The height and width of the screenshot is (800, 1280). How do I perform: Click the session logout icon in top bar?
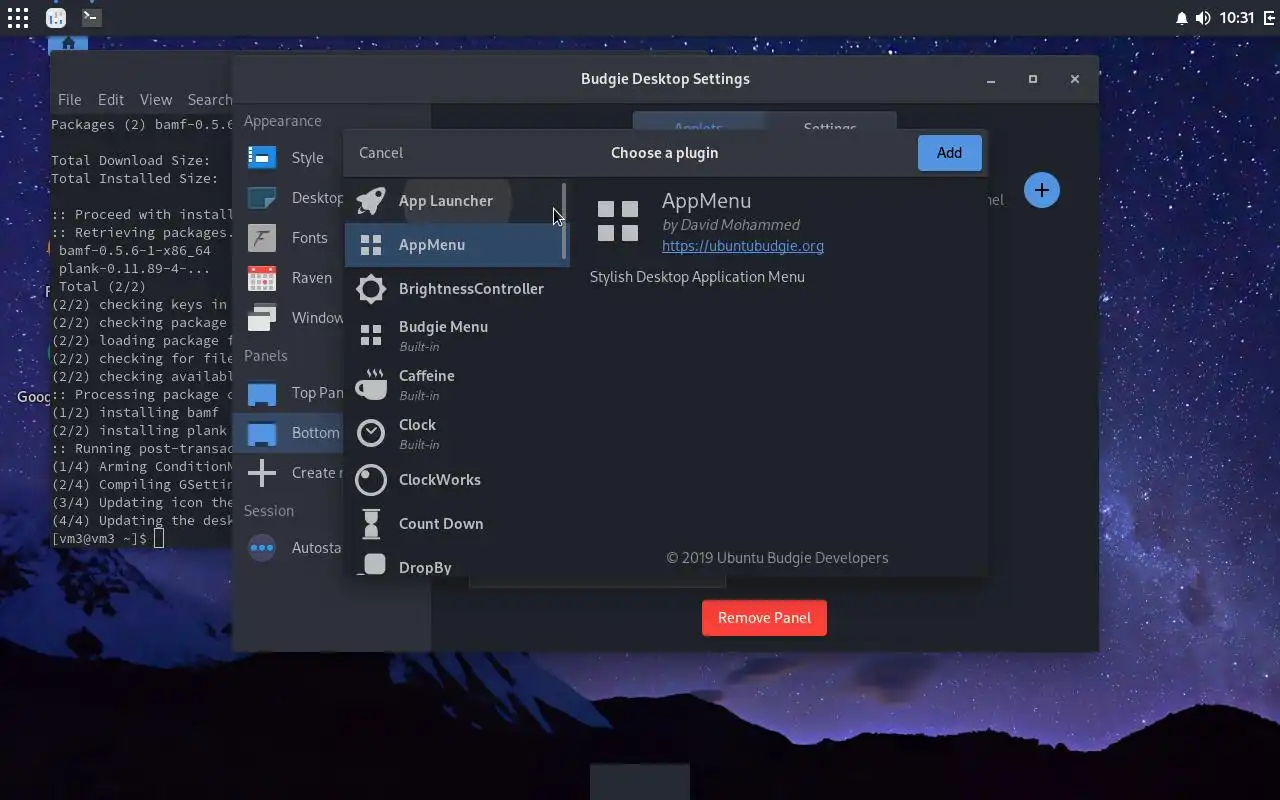(x=1270, y=18)
